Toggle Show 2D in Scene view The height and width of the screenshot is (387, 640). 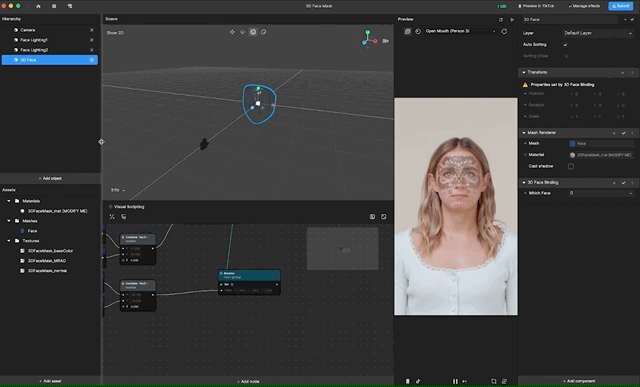pyautogui.click(x=115, y=33)
